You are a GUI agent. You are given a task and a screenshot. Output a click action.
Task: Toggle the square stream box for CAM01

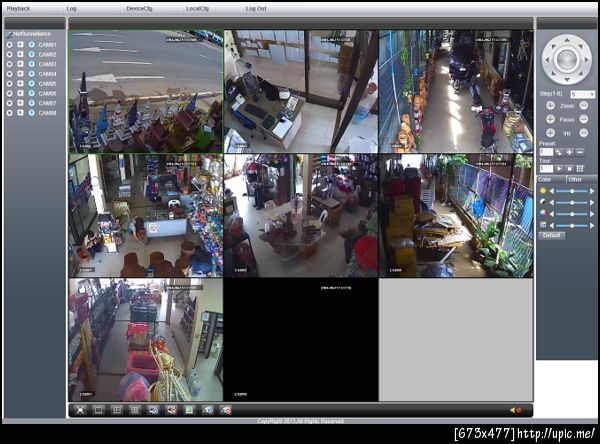pos(20,45)
